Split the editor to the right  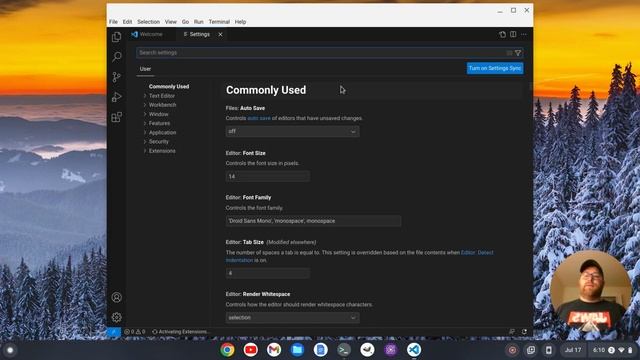513,34
